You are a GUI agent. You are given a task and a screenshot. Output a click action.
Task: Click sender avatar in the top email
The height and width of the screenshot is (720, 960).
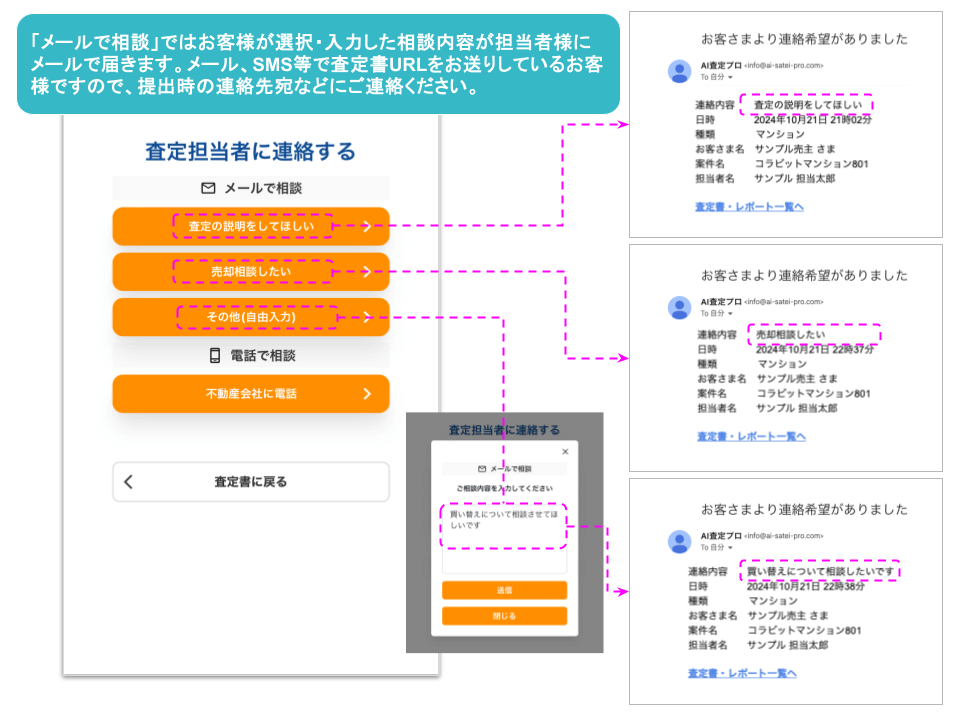pyautogui.click(x=680, y=71)
